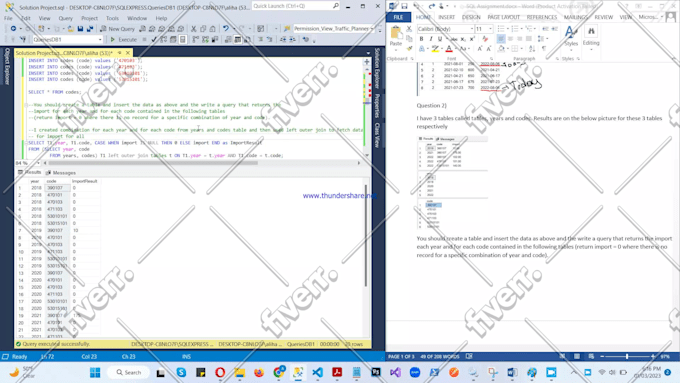
Task: Click the Save All icon in SSMS
Action: click(90, 29)
